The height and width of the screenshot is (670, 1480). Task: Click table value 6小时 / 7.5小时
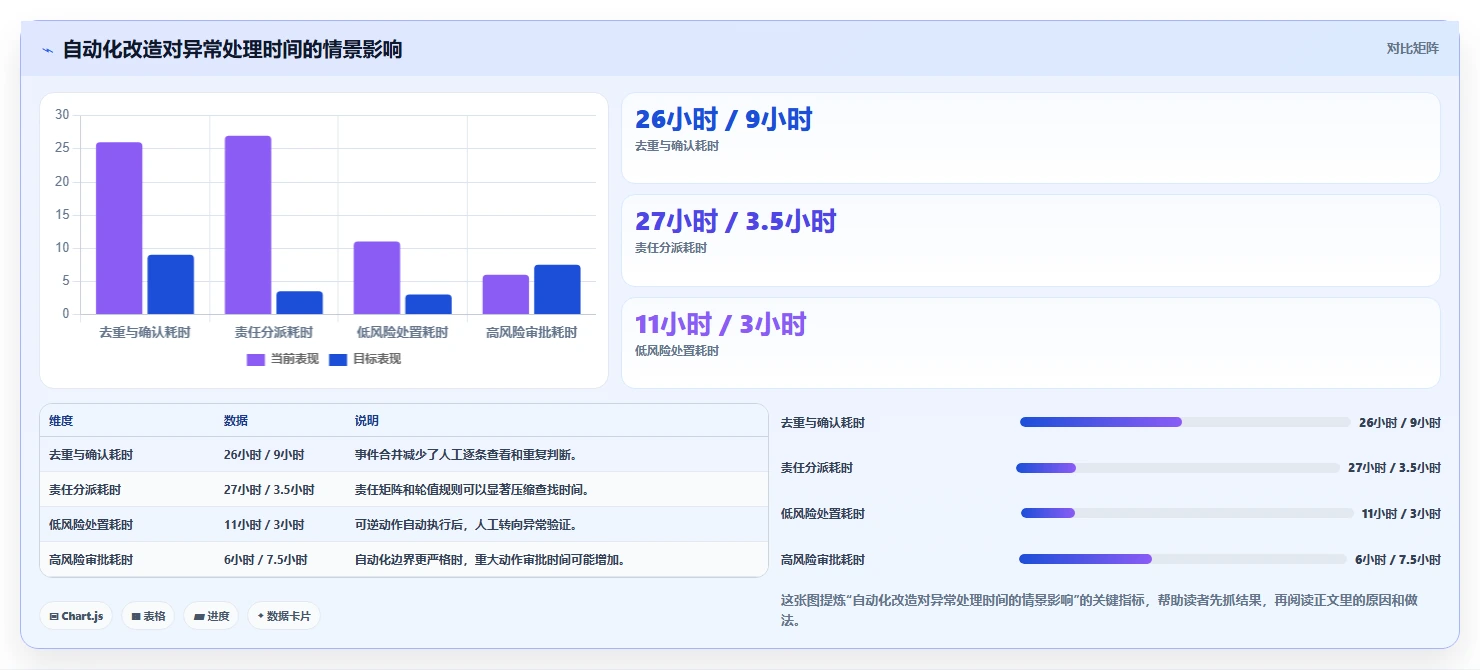click(x=266, y=560)
